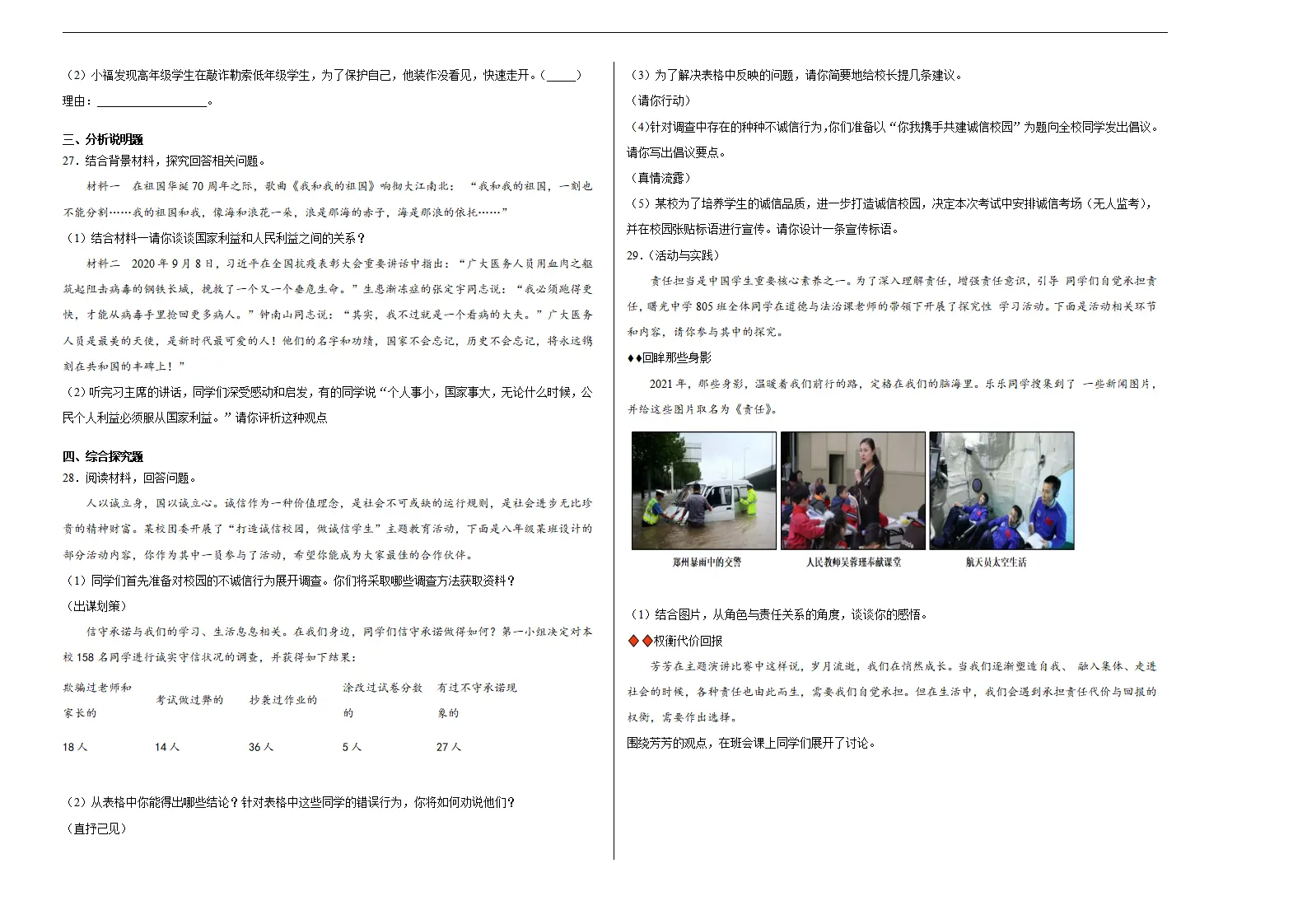Click question (2) 从表格中你能得出哪些结论
This screenshot has width=1307, height=924.
click(x=291, y=803)
